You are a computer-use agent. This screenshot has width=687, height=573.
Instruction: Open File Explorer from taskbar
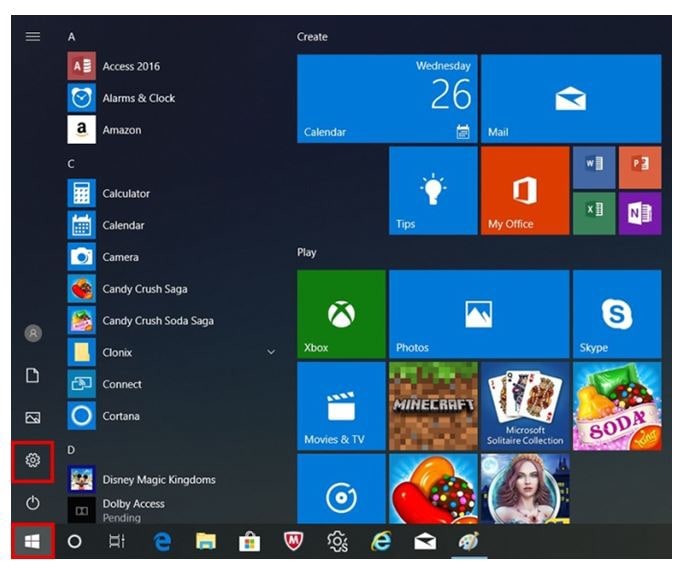point(205,541)
